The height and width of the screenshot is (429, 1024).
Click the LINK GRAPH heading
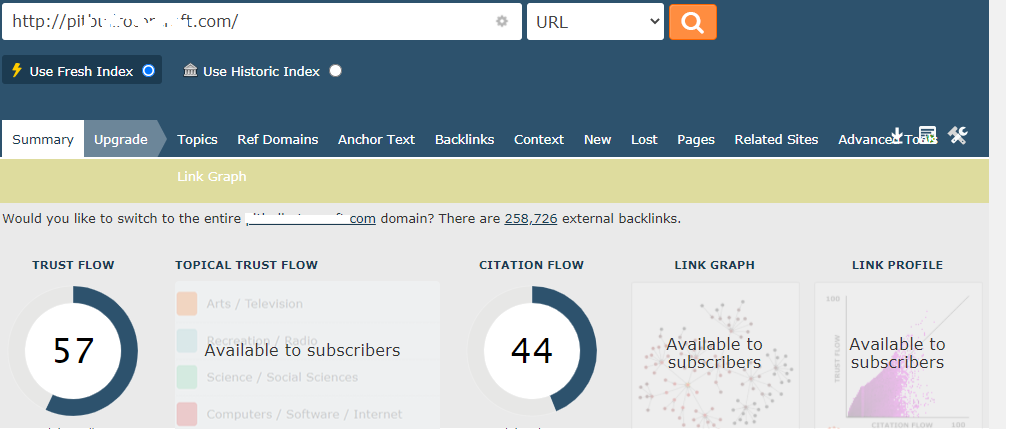coord(714,265)
